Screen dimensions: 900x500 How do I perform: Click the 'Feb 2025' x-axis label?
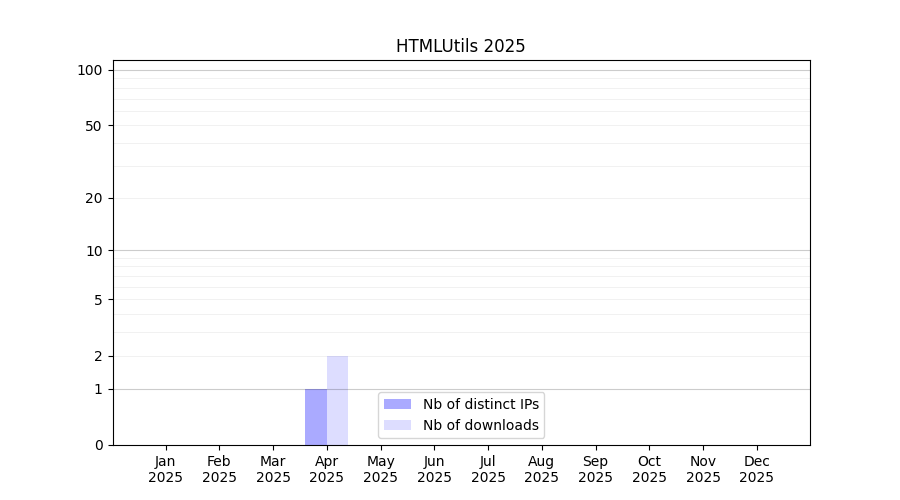pos(219,469)
